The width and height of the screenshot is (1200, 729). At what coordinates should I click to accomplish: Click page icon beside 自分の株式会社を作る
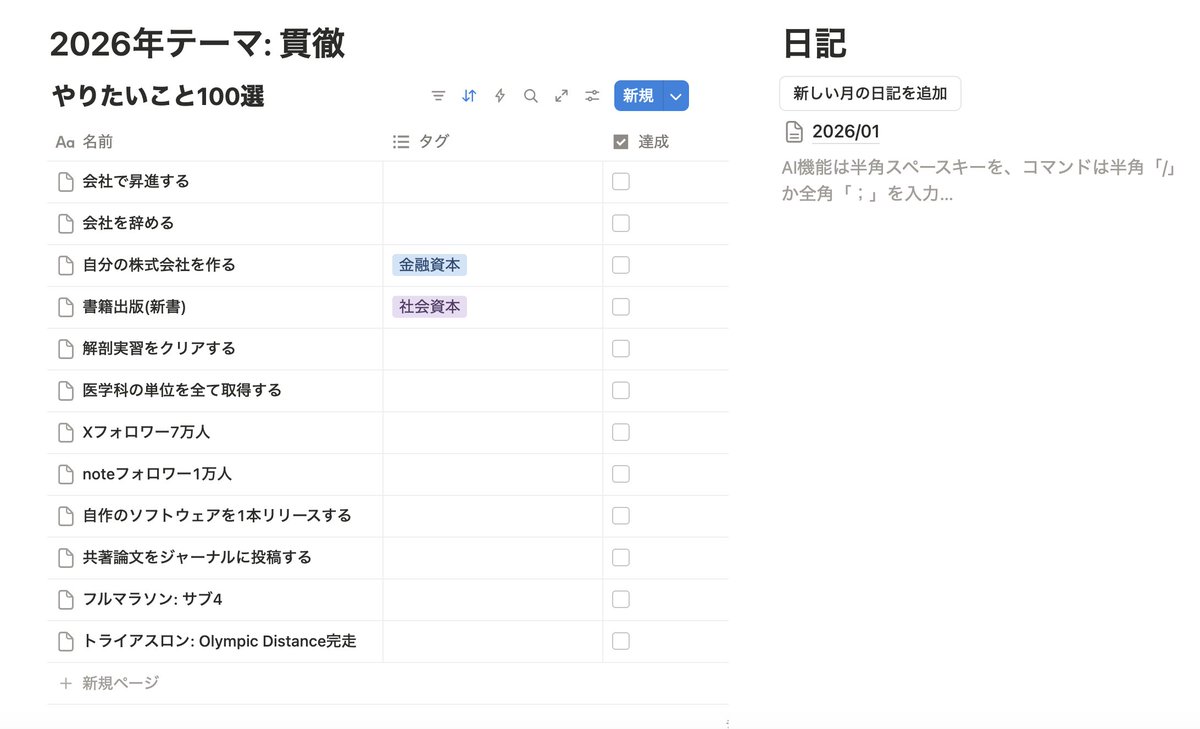tap(66, 265)
